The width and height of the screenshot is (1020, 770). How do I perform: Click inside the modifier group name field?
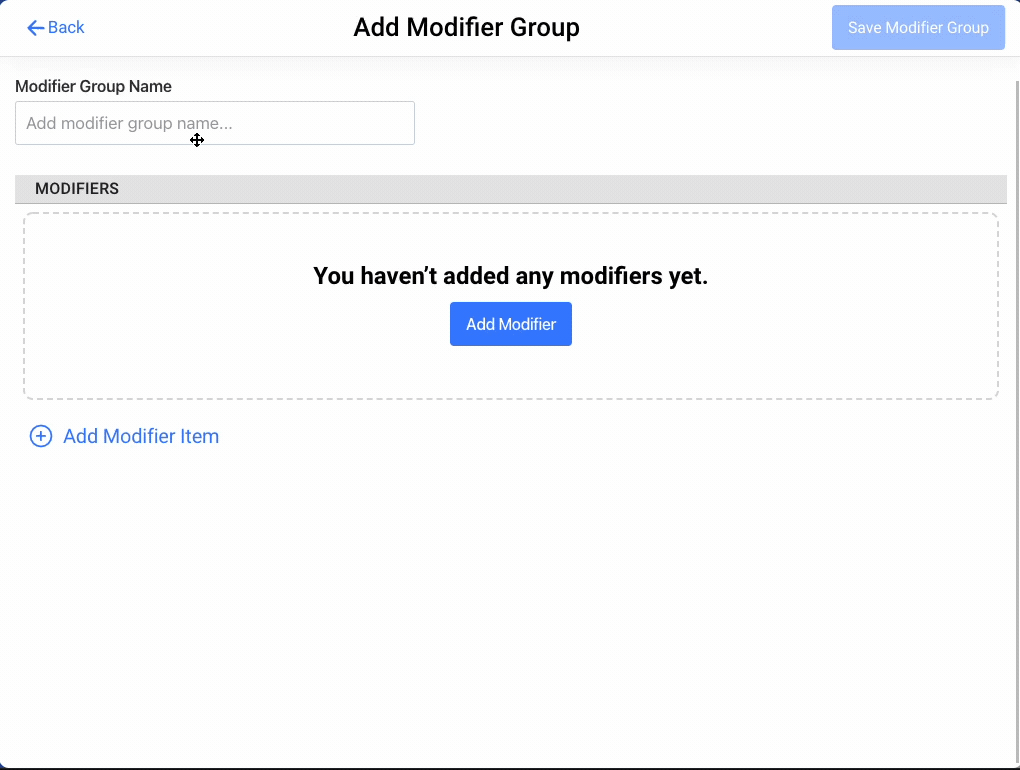(214, 122)
